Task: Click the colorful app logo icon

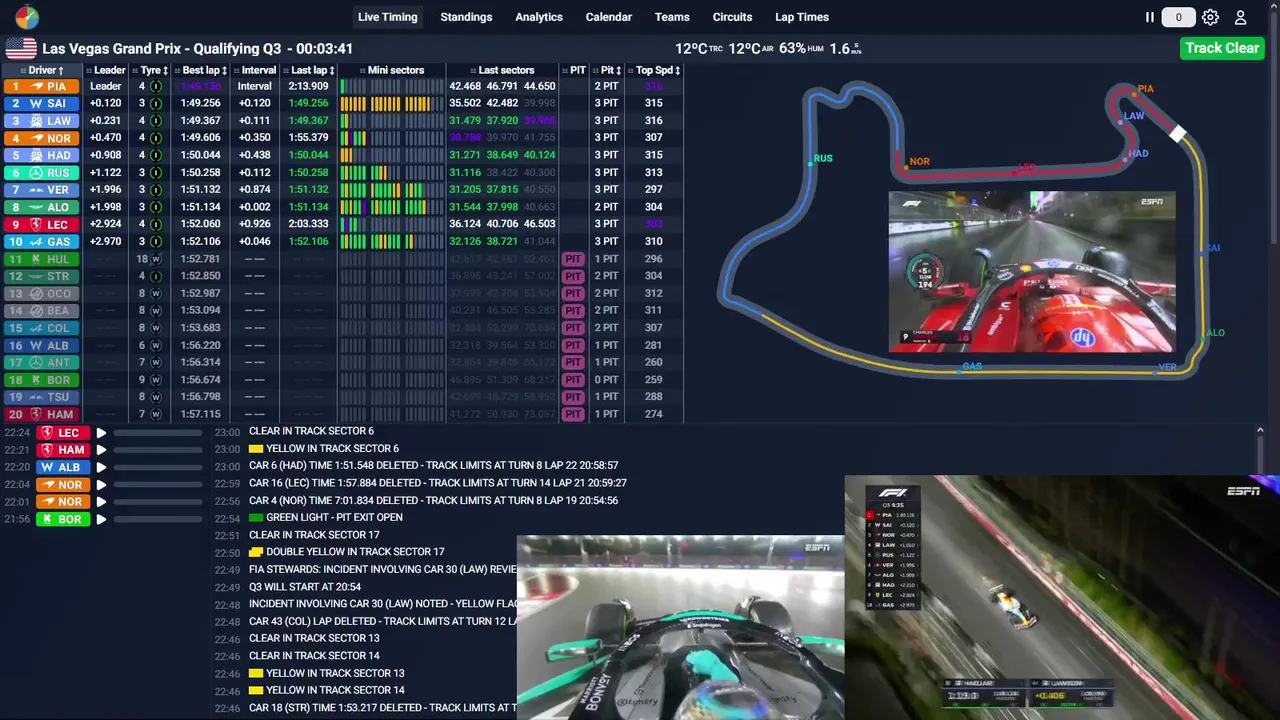Action: (x=27, y=17)
